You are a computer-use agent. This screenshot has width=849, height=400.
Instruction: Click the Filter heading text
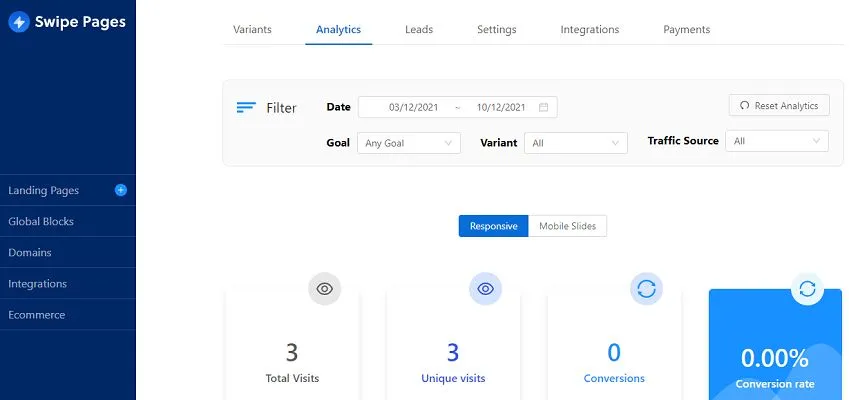[x=282, y=108]
